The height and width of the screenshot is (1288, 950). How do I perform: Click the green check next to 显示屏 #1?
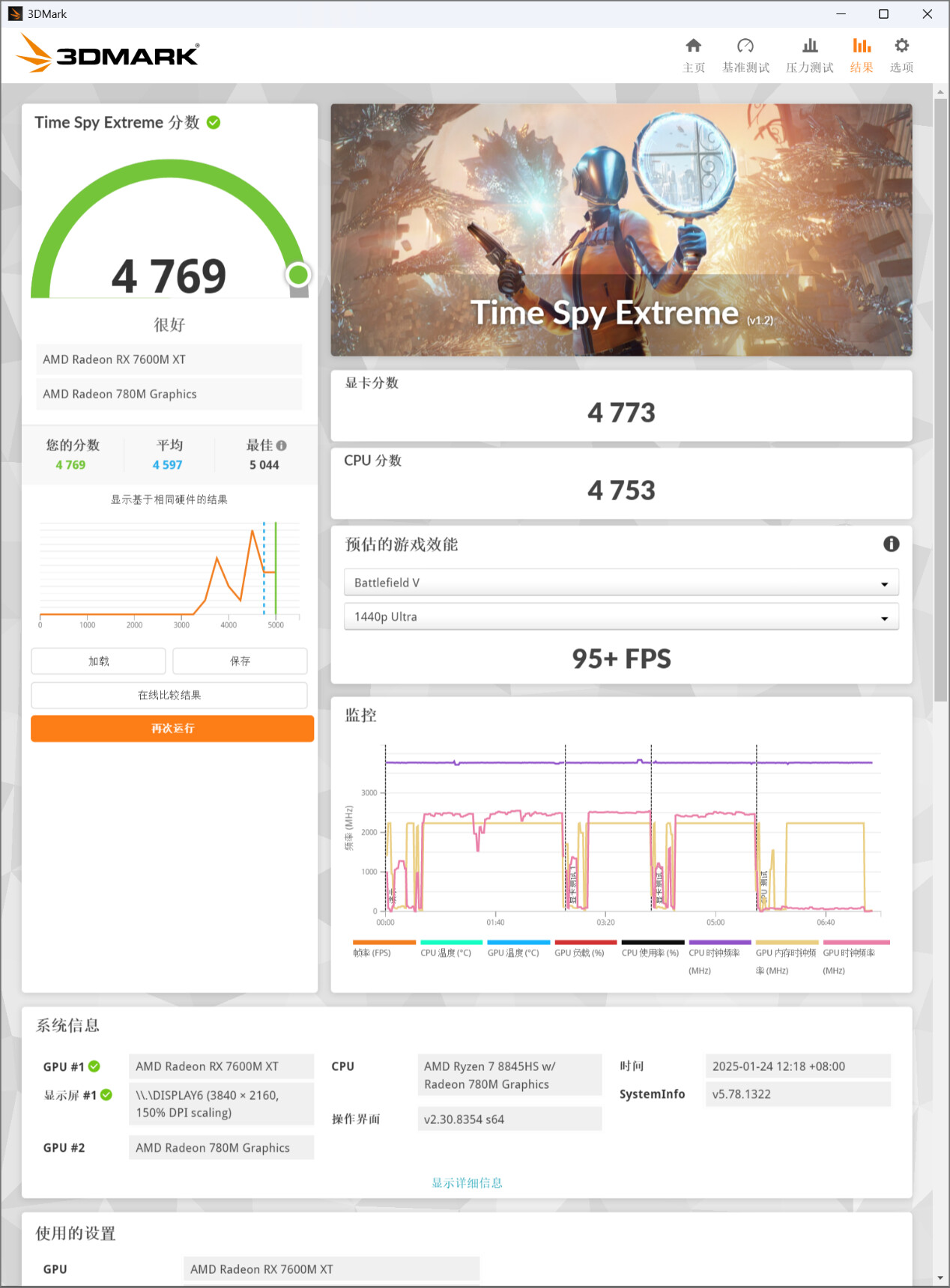106,1095
